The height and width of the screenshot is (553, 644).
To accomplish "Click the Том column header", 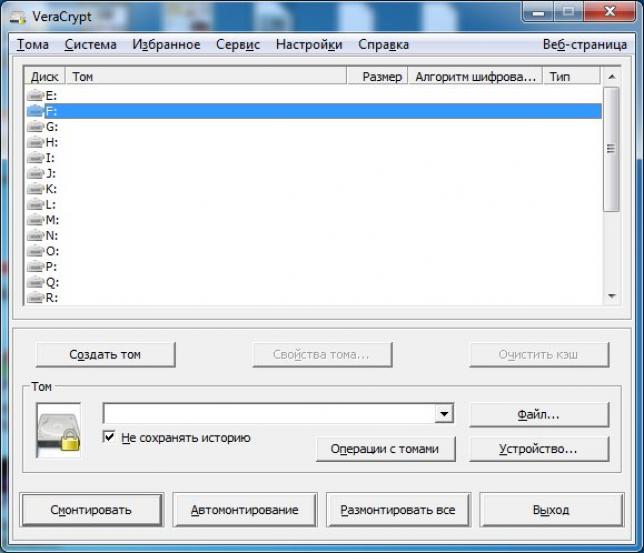I will click(x=206, y=77).
